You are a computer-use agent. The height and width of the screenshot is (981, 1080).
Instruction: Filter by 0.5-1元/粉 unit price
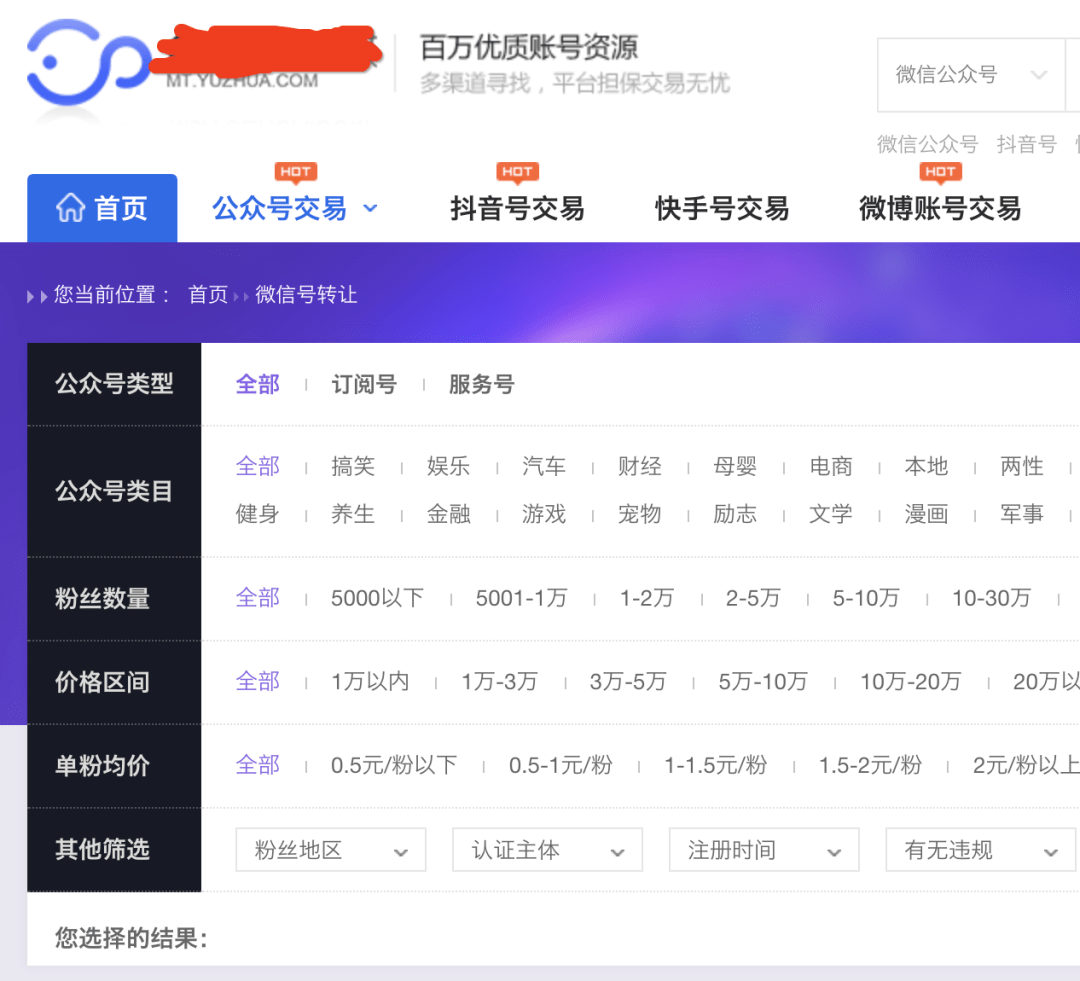coord(561,765)
